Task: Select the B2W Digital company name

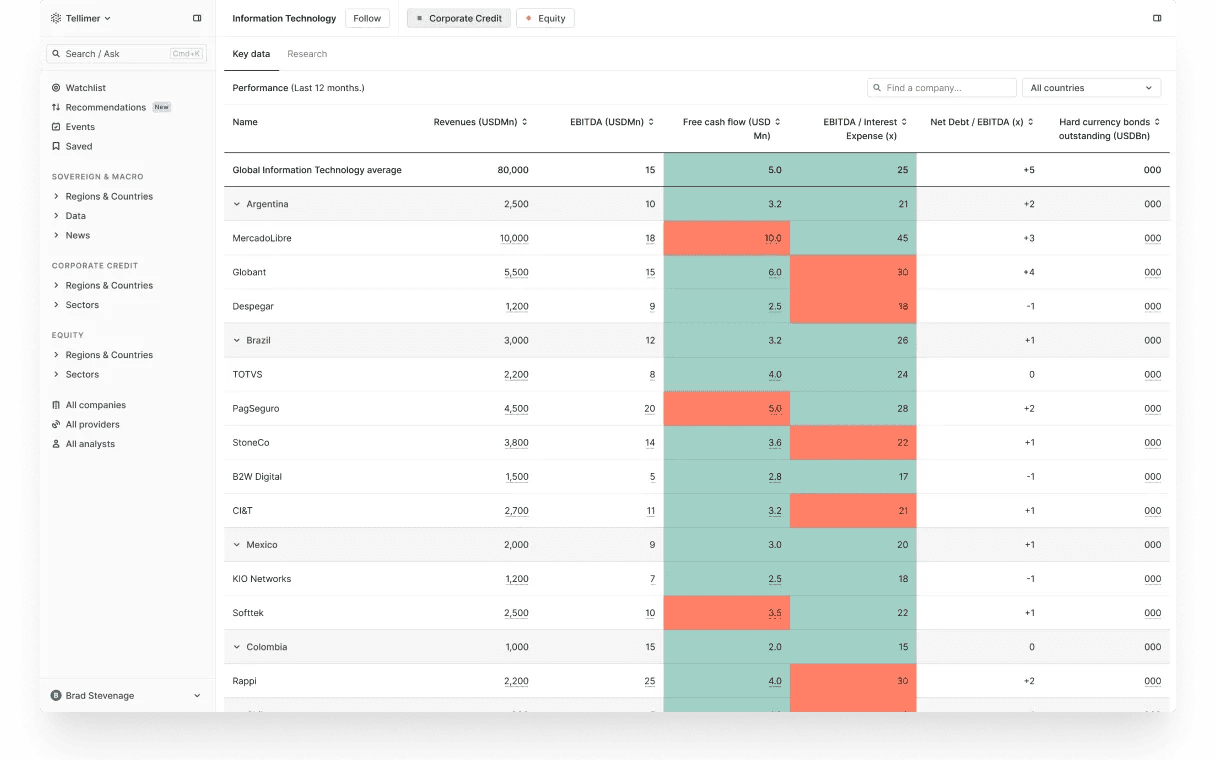Action: coord(257,477)
